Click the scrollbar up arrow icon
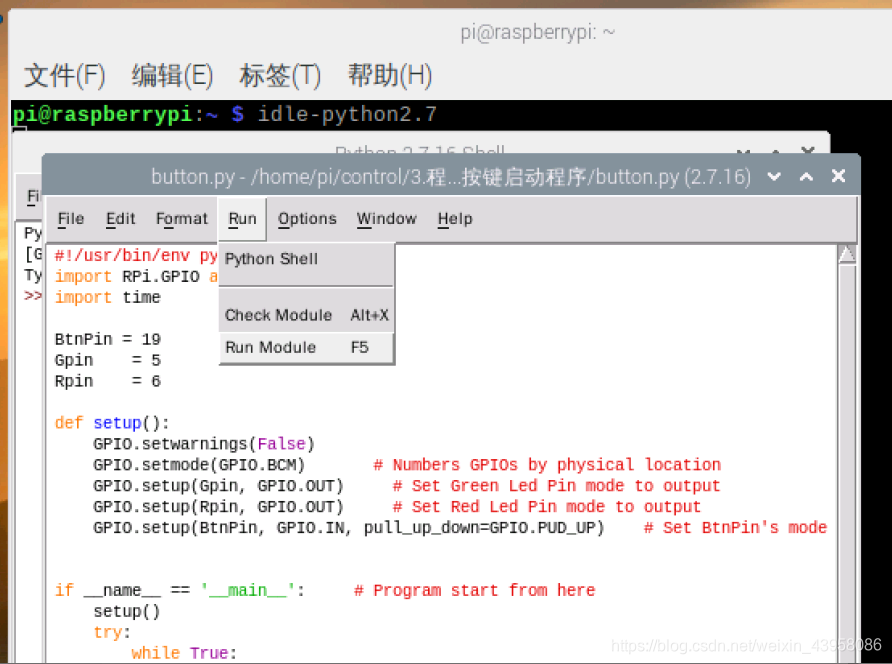 click(x=847, y=253)
